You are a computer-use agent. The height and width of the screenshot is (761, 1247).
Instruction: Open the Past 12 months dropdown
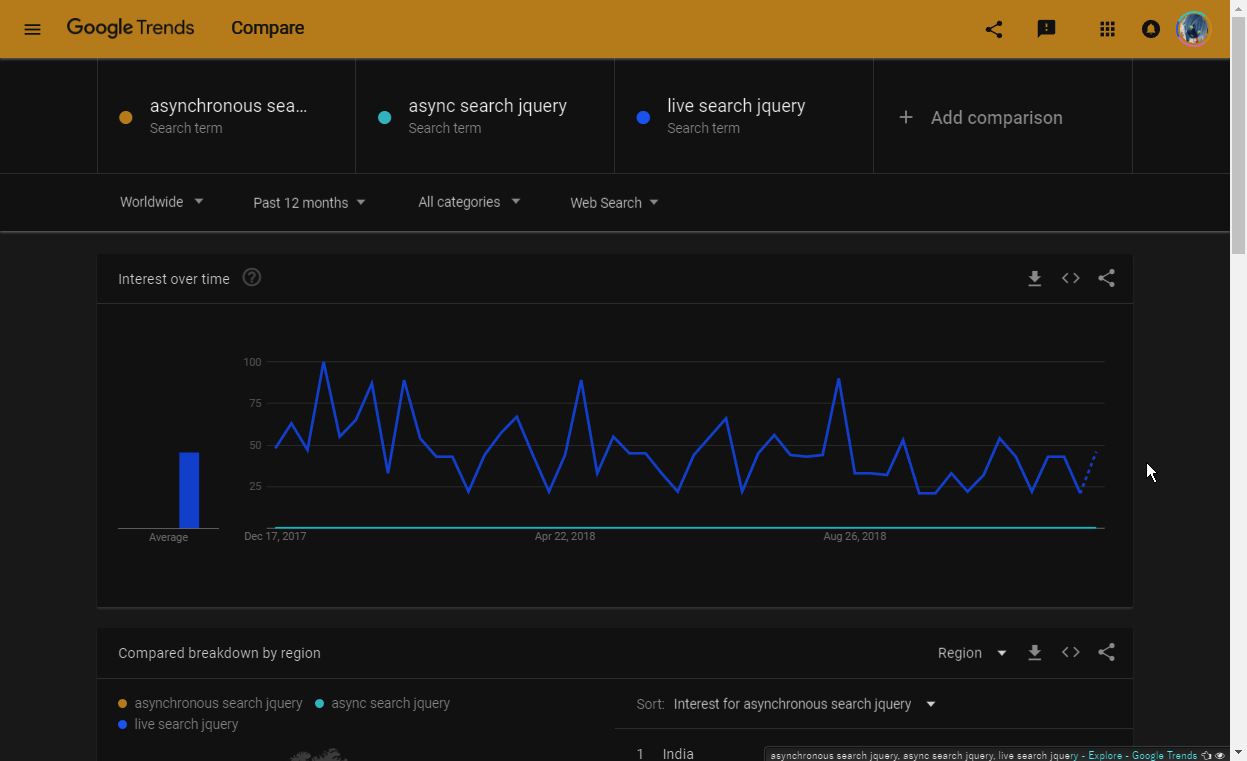pyautogui.click(x=309, y=203)
